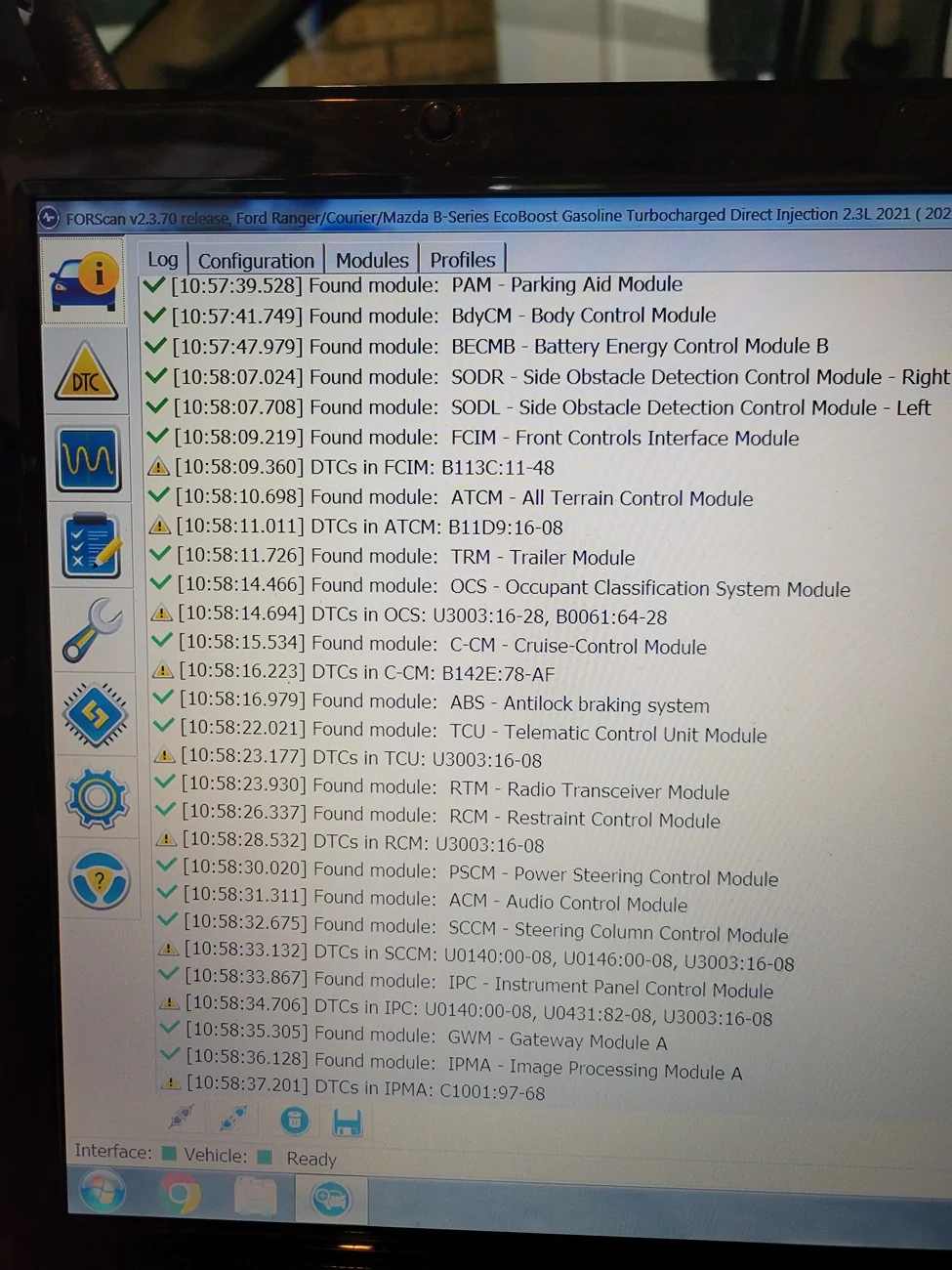Open the oscilloscope live data section
Viewport: 952px width, 1270px height.
coord(89,458)
